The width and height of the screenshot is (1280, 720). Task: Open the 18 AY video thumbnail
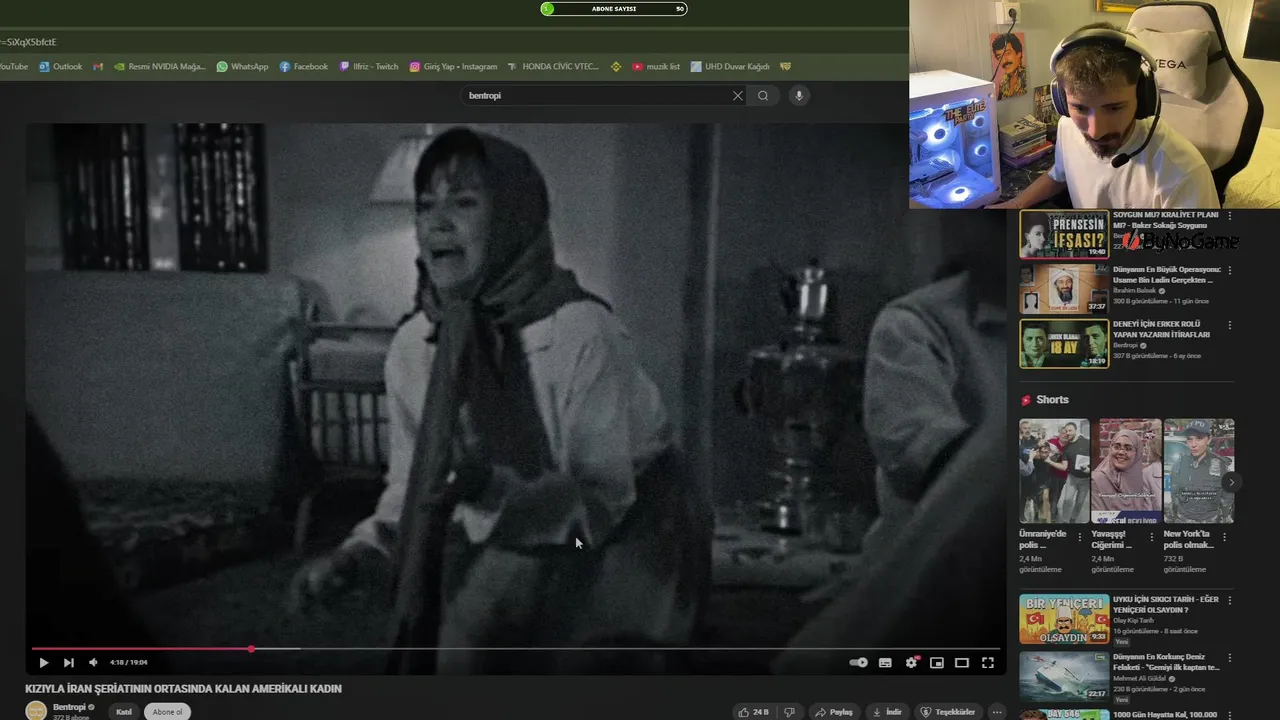[x=1064, y=343]
